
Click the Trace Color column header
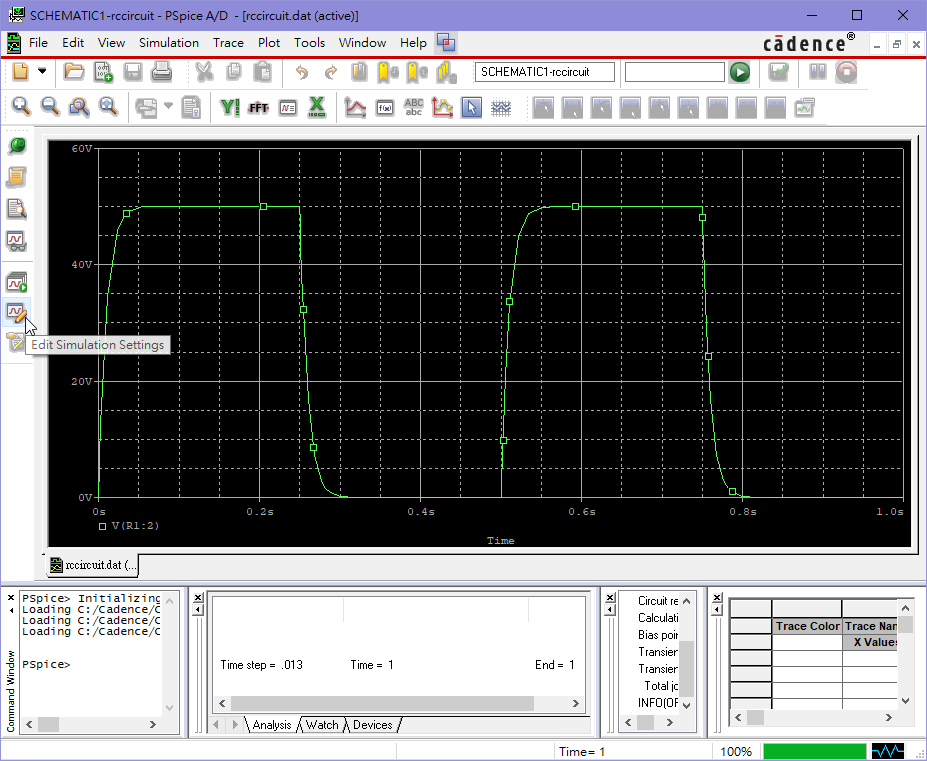(x=807, y=626)
